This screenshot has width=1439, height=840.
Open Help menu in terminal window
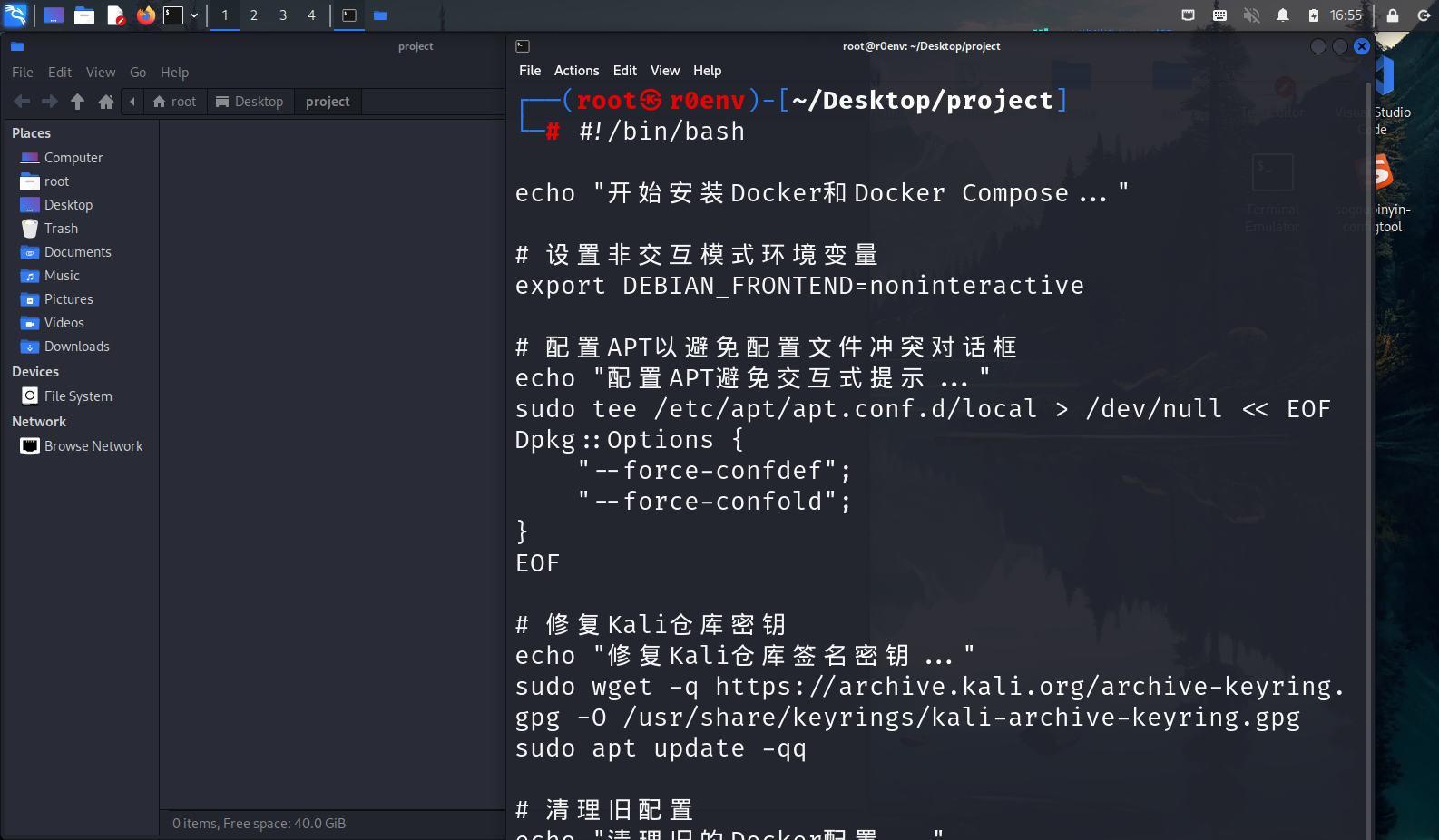[x=708, y=71]
